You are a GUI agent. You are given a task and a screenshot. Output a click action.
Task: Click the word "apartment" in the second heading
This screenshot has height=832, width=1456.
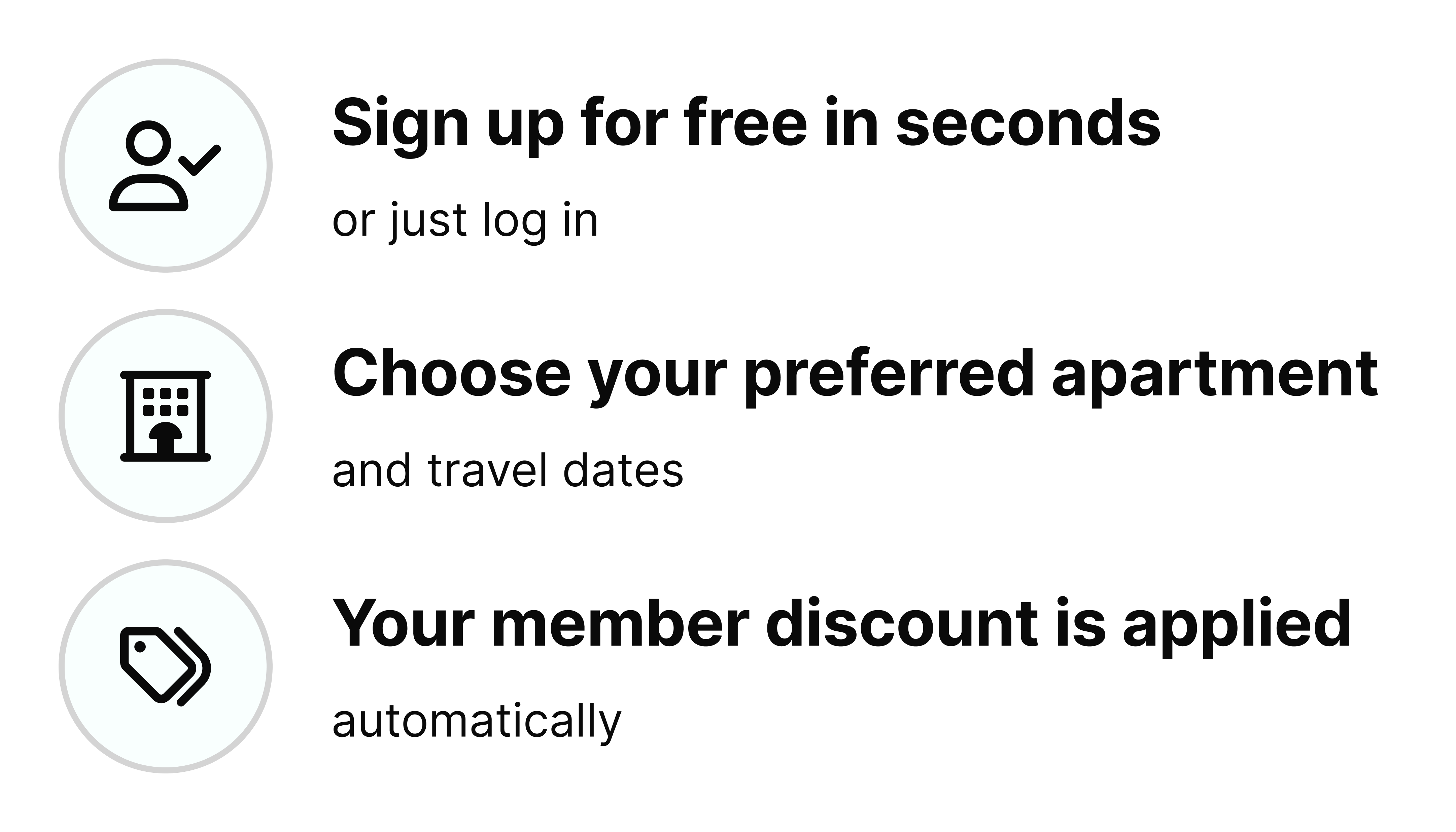tap(1215, 374)
